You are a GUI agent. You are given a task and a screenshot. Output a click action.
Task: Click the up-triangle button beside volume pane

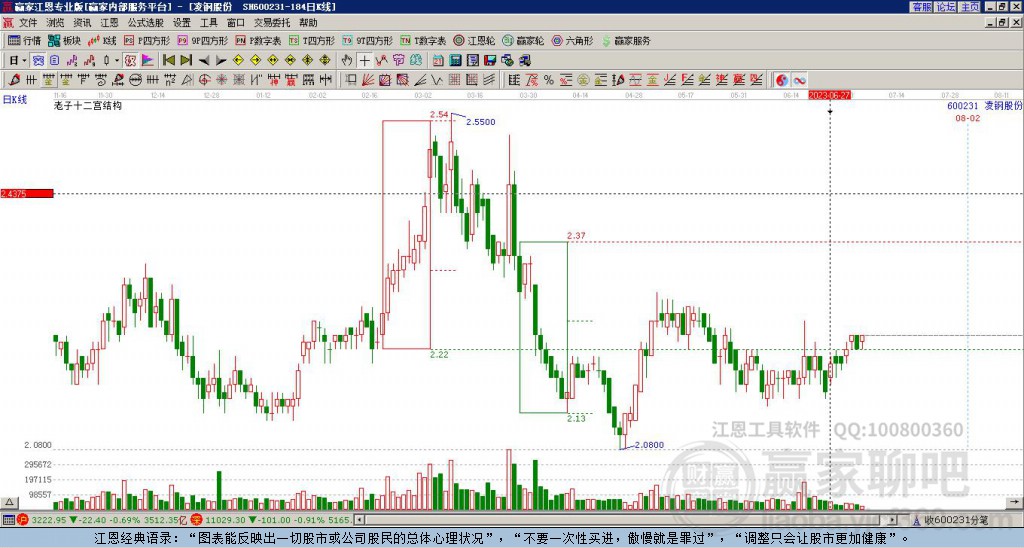tap(9, 502)
